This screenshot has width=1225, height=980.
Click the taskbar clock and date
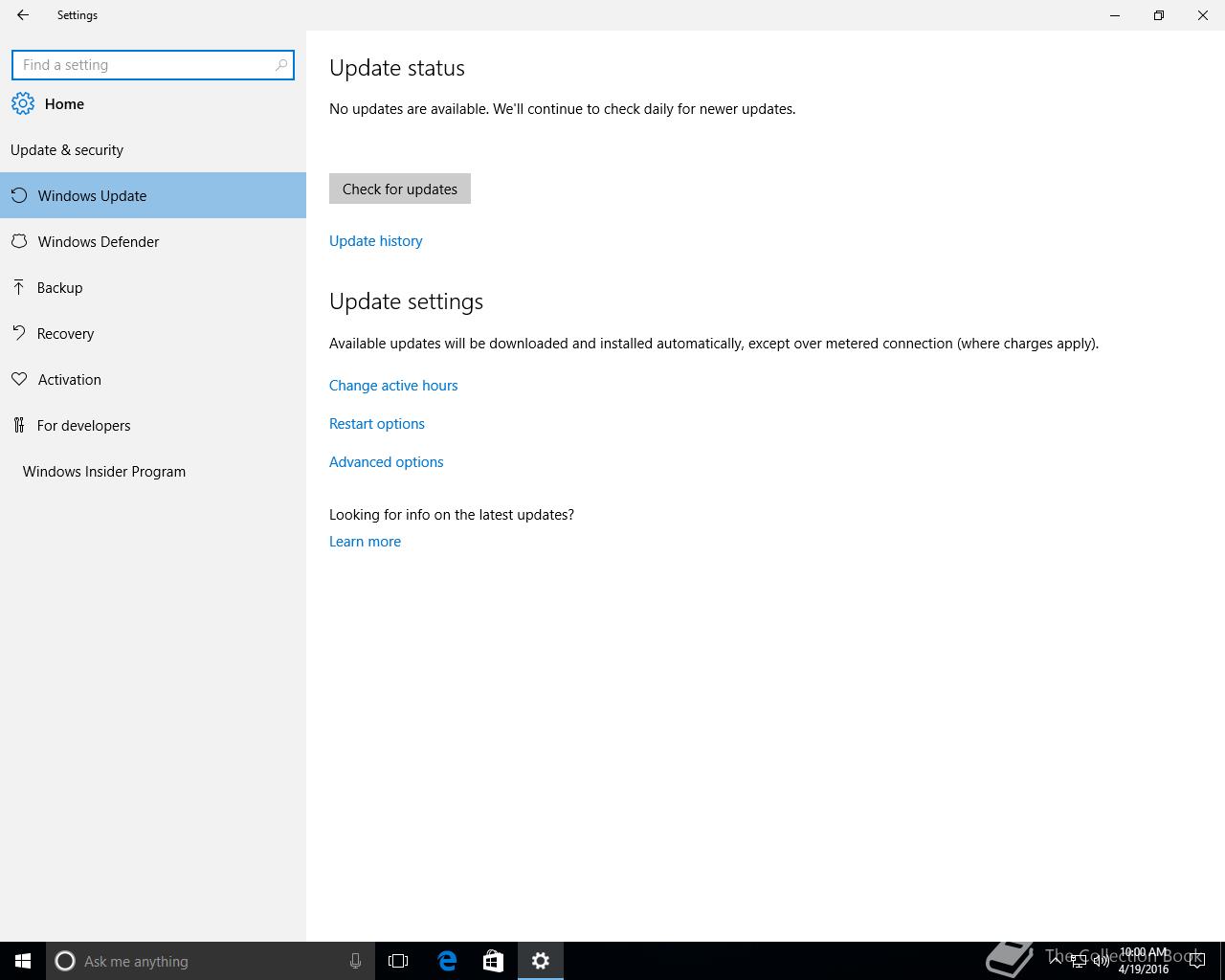coord(1144,961)
